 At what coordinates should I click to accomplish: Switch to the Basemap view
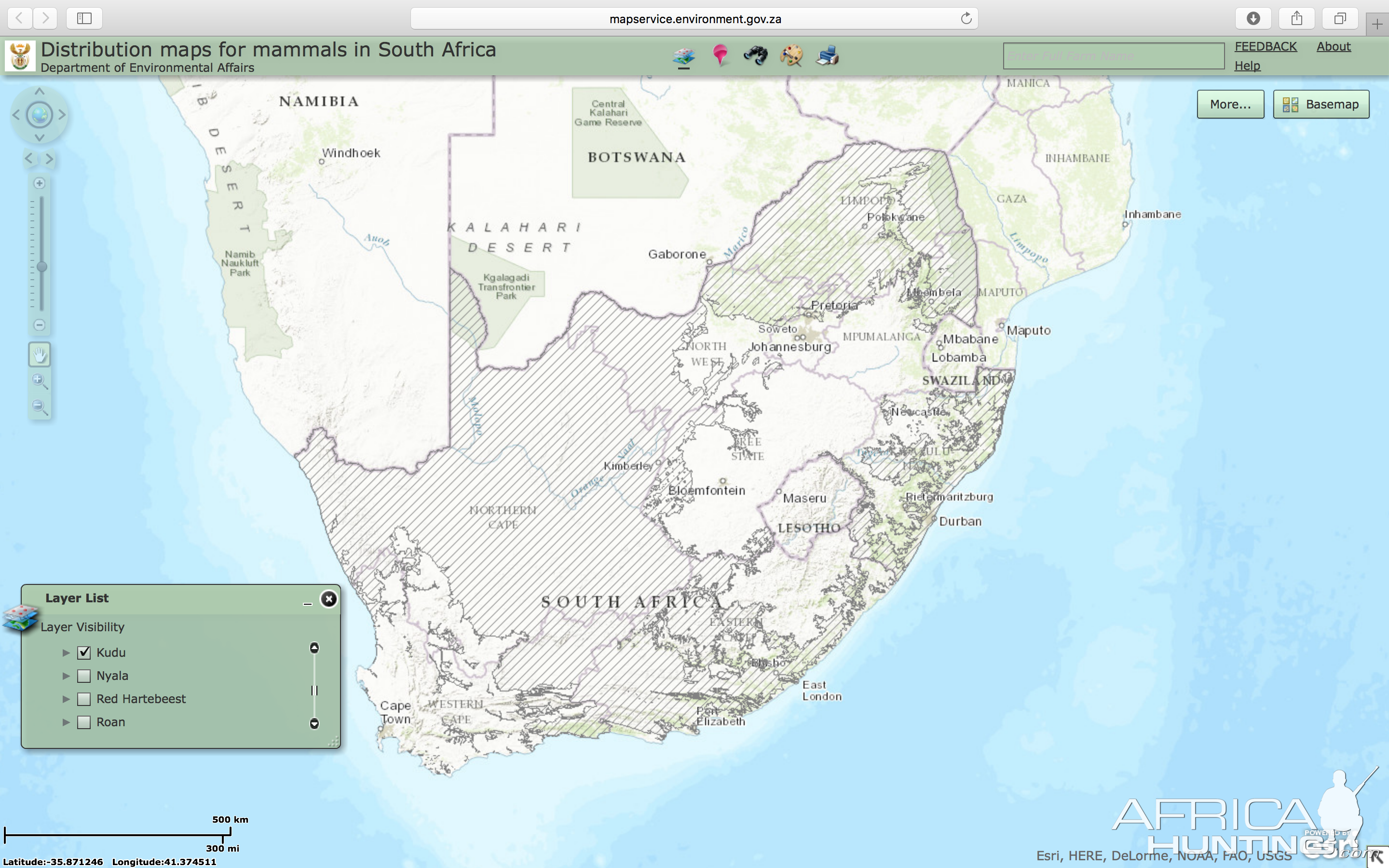[1321, 104]
